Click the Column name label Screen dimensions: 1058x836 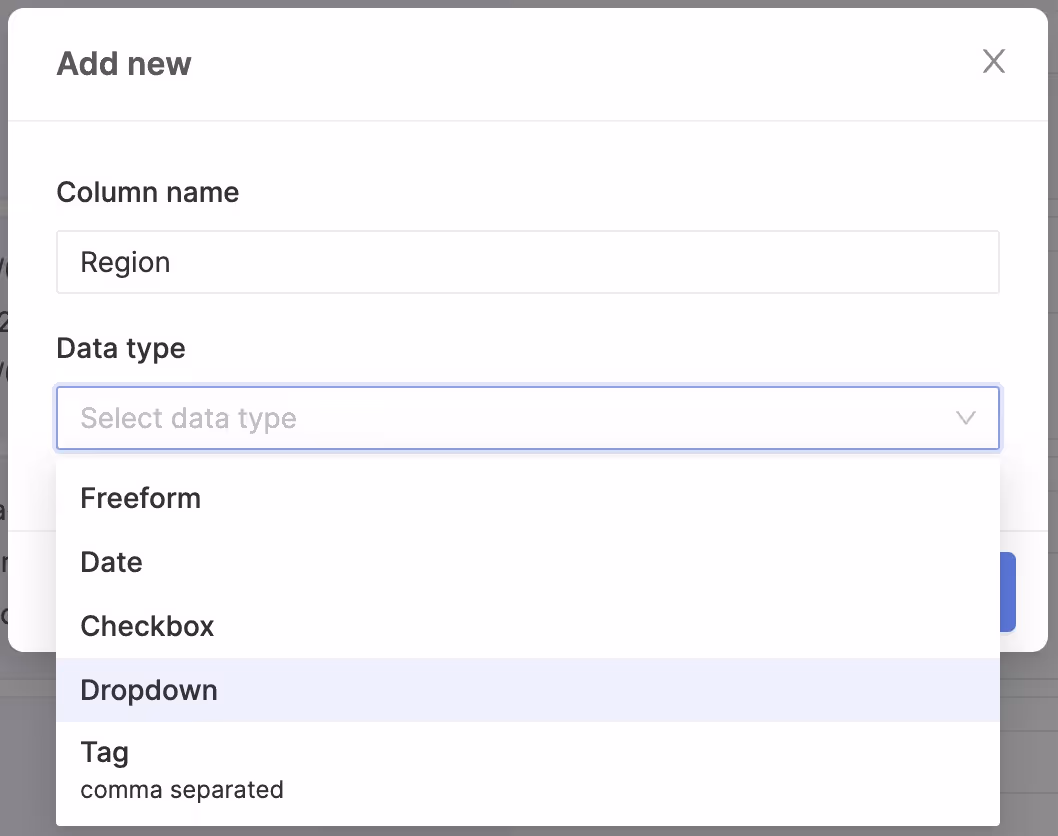148,192
